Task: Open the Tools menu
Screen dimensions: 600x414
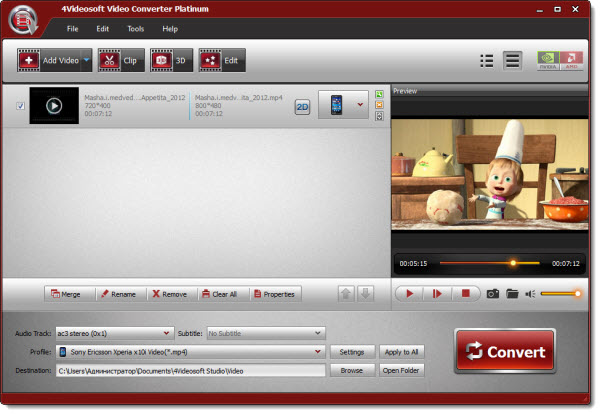Action: point(135,28)
